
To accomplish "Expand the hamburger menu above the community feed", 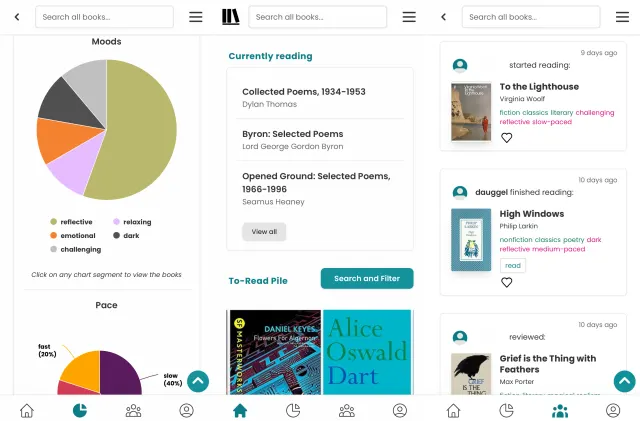I will tap(622, 17).
